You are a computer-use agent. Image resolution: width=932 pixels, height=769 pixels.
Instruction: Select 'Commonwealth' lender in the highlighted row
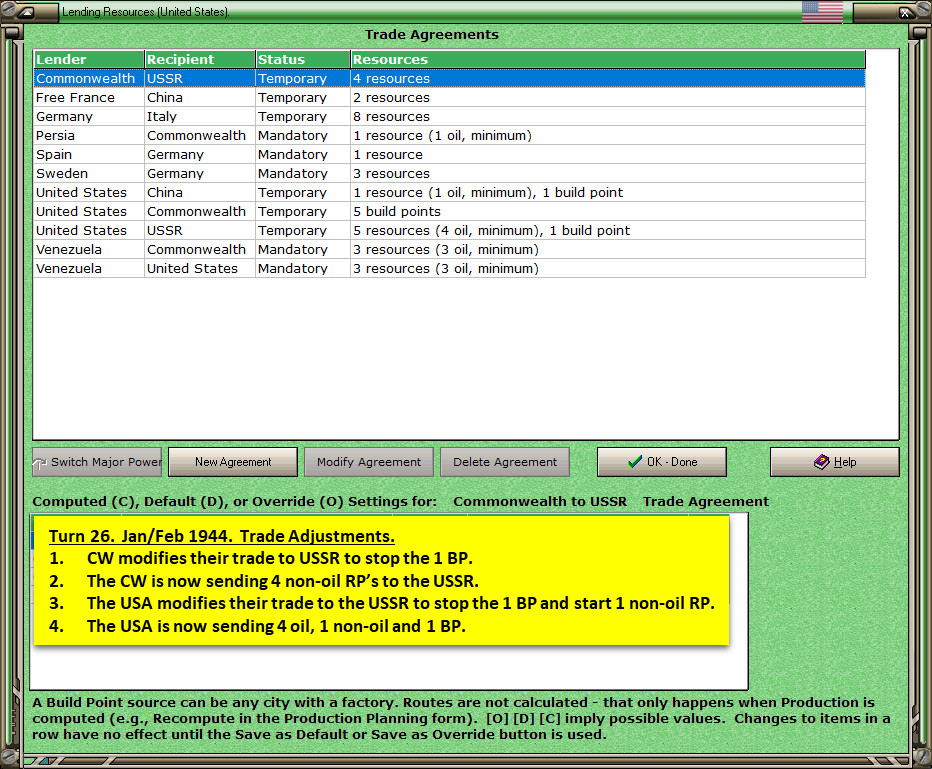pos(89,78)
